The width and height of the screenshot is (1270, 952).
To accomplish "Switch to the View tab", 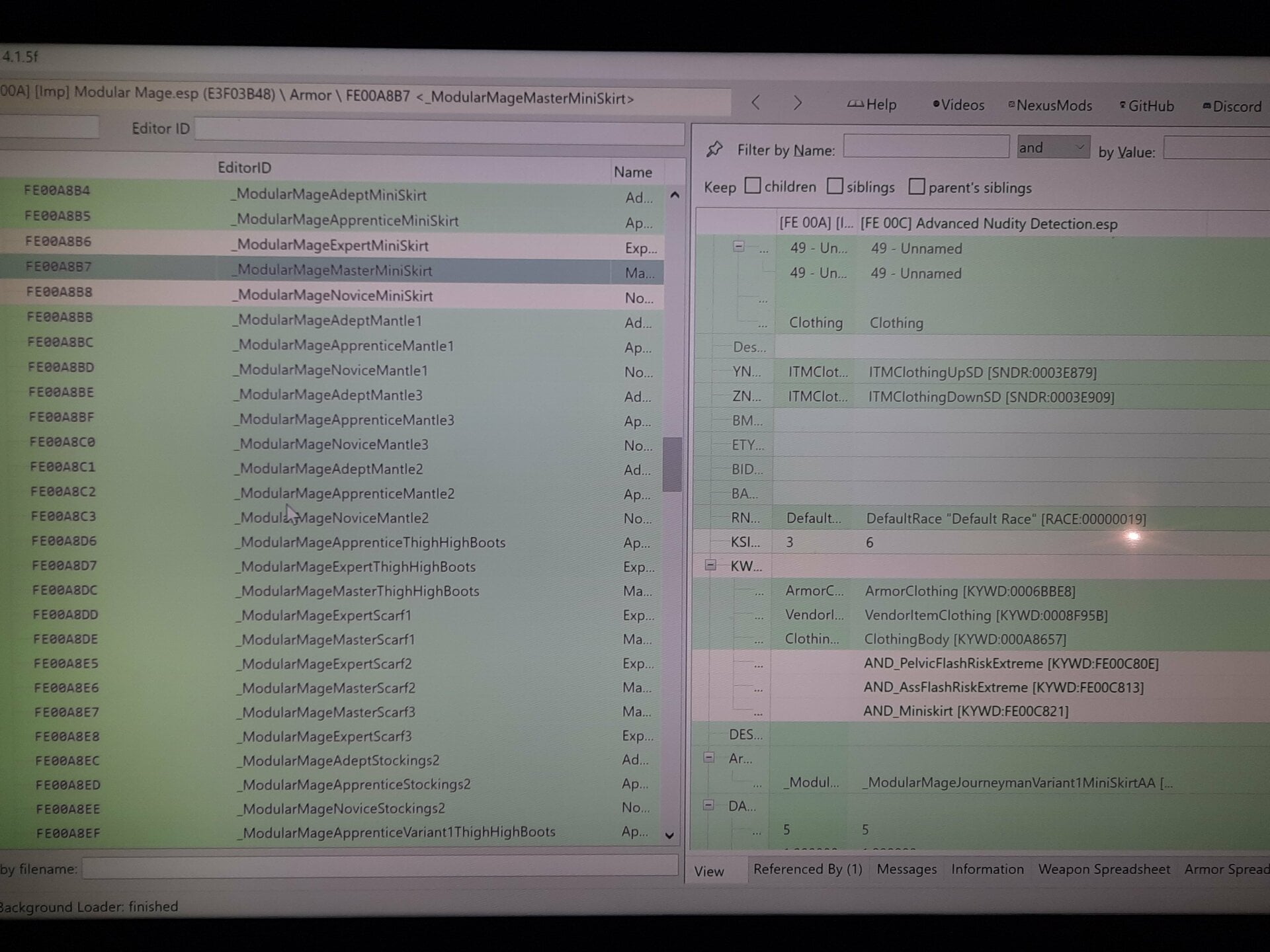I will [x=709, y=871].
